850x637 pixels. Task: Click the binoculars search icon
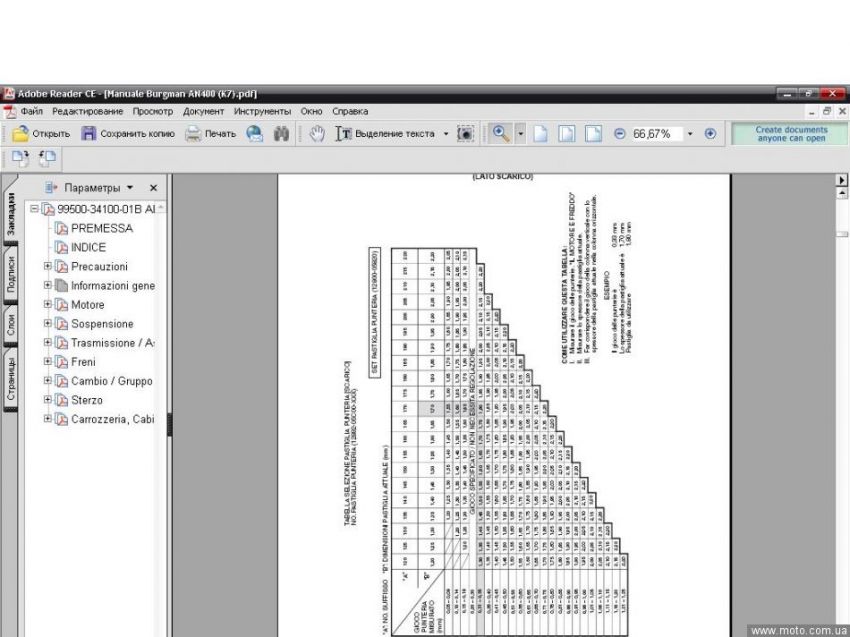point(282,134)
